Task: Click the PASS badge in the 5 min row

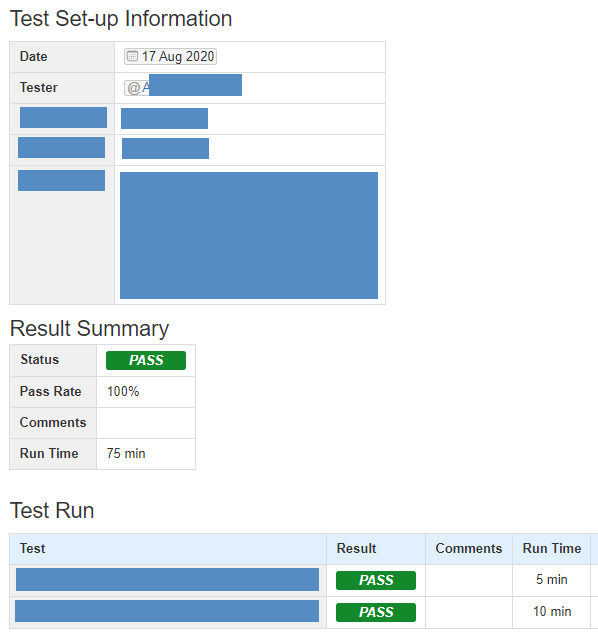Action: coord(376,580)
